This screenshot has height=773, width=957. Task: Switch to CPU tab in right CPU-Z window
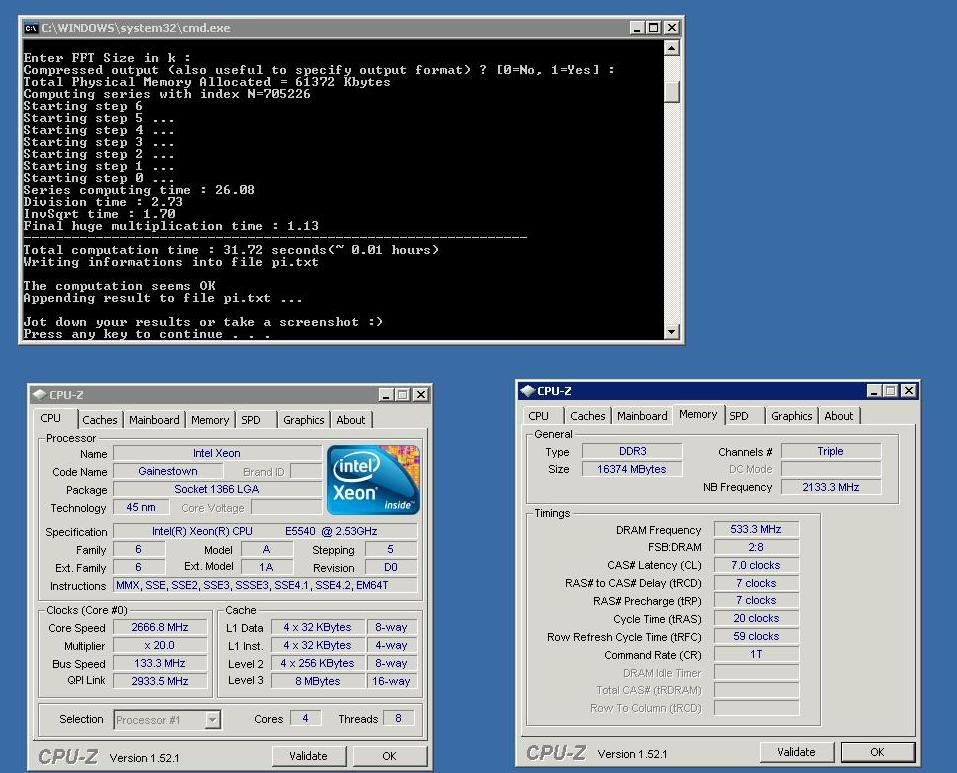pos(538,415)
